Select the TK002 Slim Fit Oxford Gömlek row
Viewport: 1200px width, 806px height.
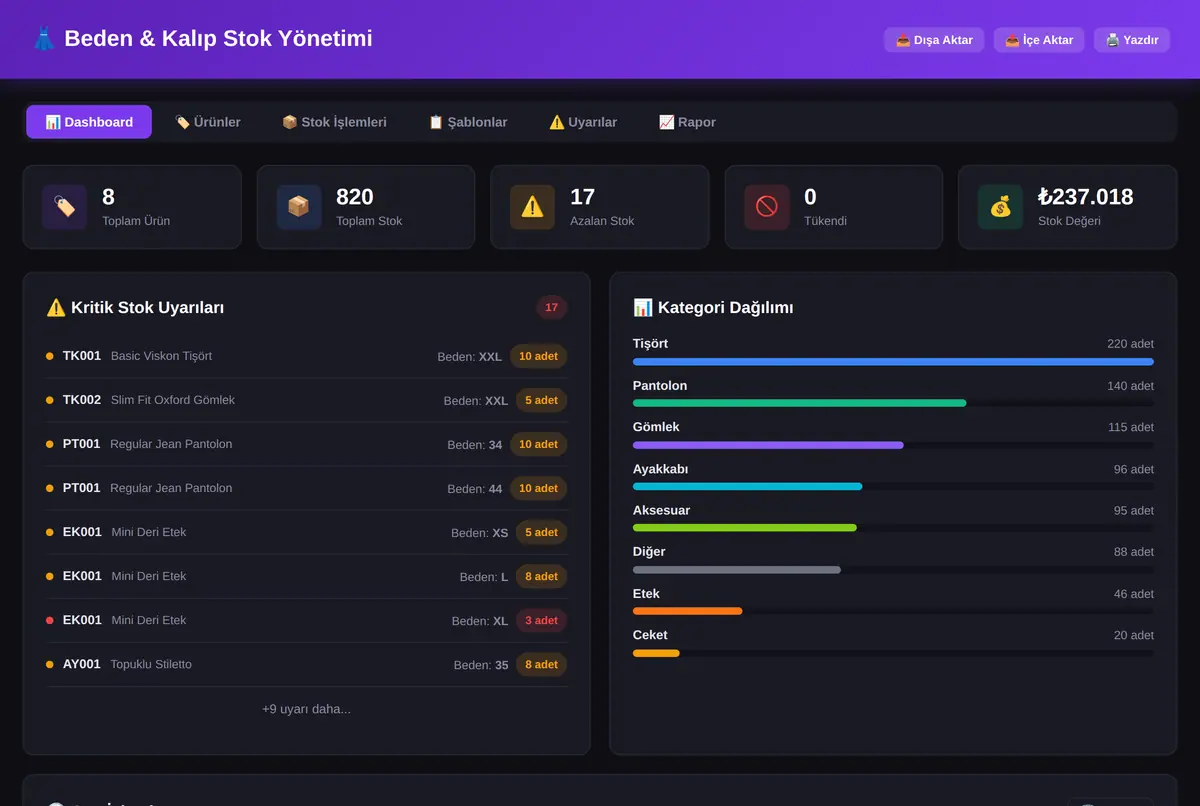click(307, 400)
